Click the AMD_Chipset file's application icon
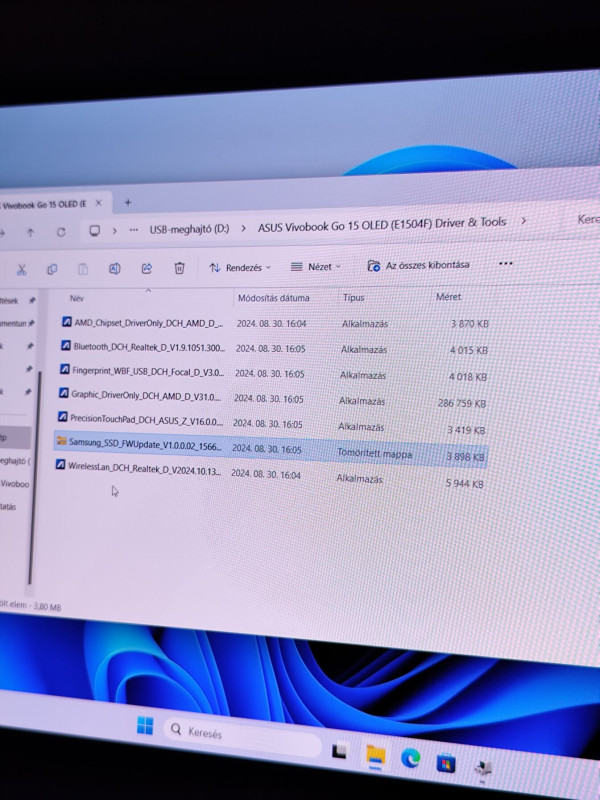The height and width of the screenshot is (800, 600). click(66, 321)
